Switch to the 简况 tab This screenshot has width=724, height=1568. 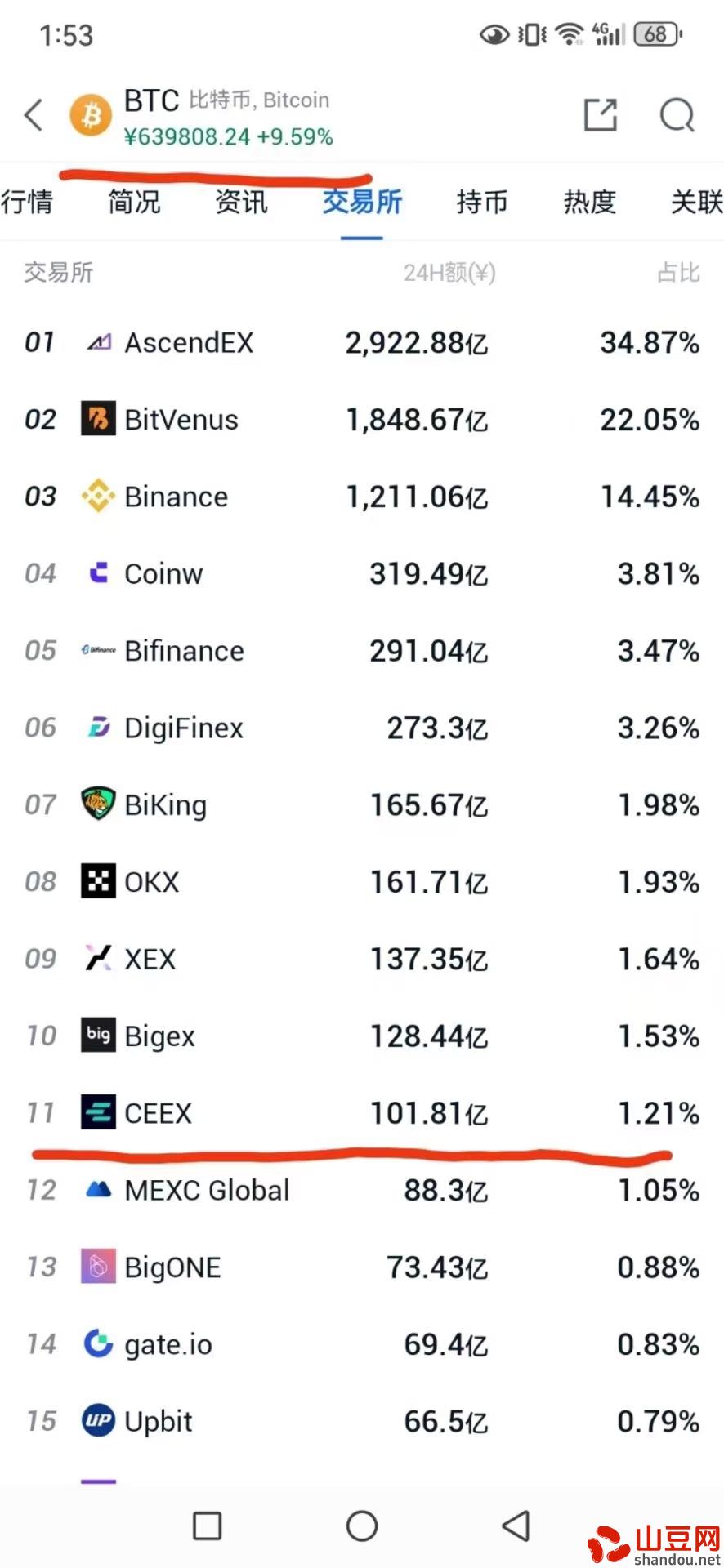[x=134, y=202]
